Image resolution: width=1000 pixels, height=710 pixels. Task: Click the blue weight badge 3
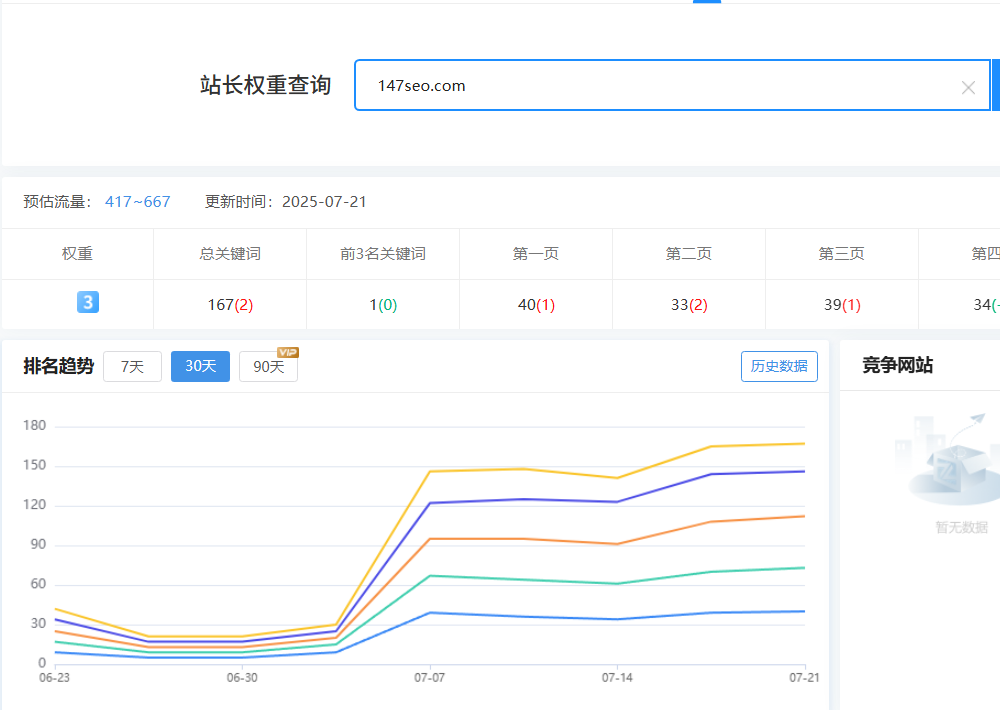point(88,302)
